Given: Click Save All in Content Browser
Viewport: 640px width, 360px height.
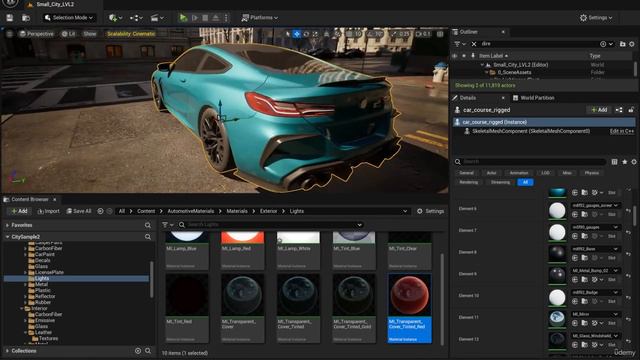Looking at the screenshot, I should tap(79, 211).
